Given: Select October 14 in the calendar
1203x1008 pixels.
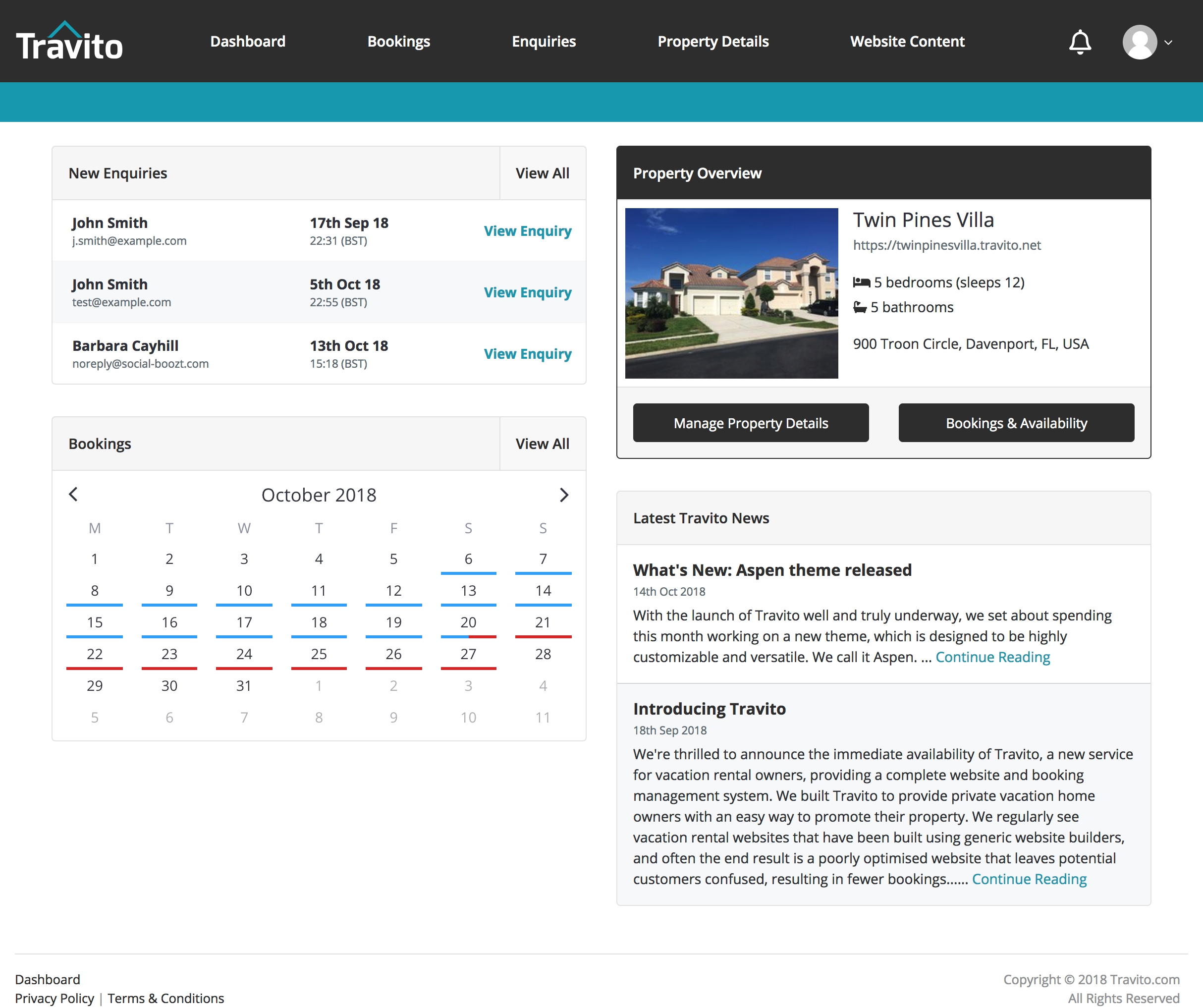Looking at the screenshot, I should click(543, 590).
